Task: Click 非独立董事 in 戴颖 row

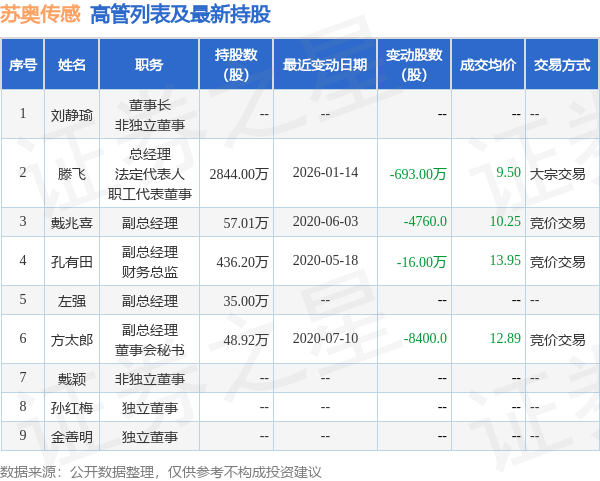Action: pyautogui.click(x=150, y=379)
